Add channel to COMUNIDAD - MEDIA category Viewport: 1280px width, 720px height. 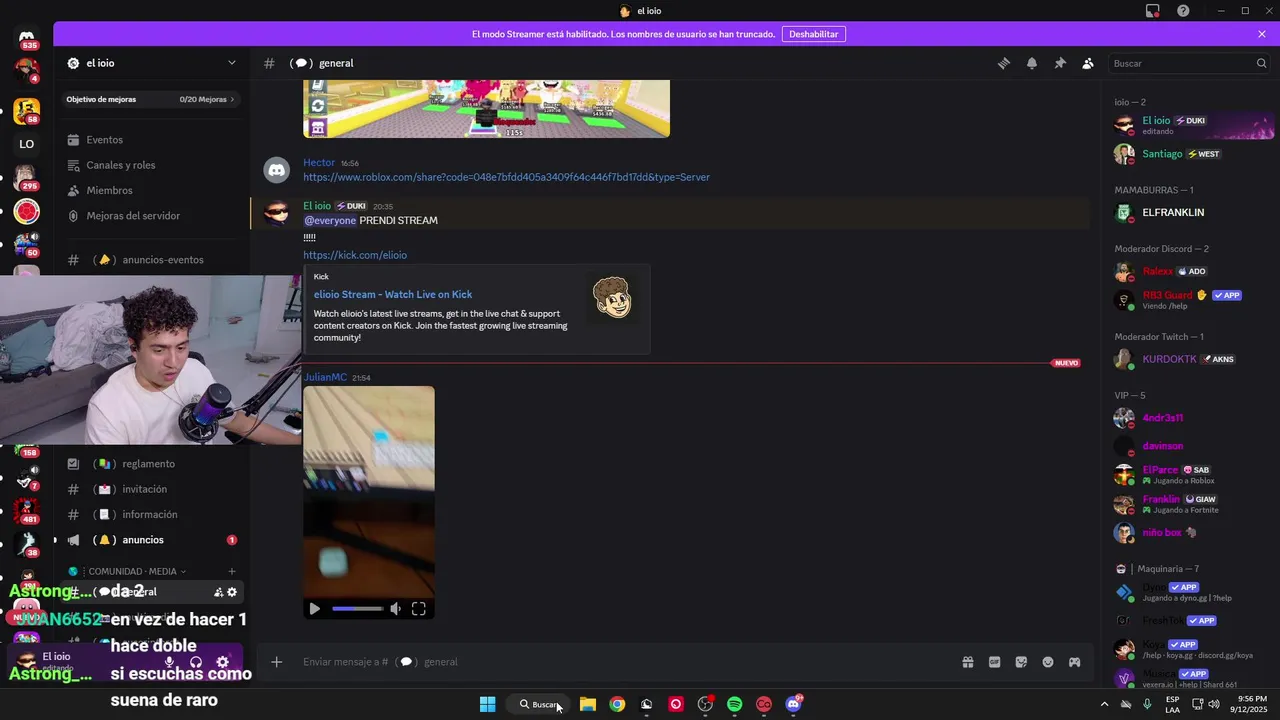(232, 571)
